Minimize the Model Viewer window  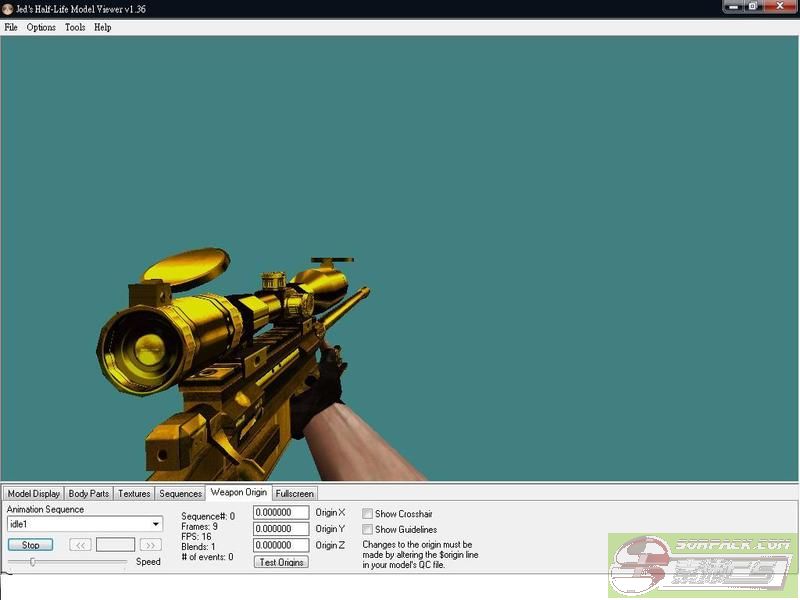733,7
